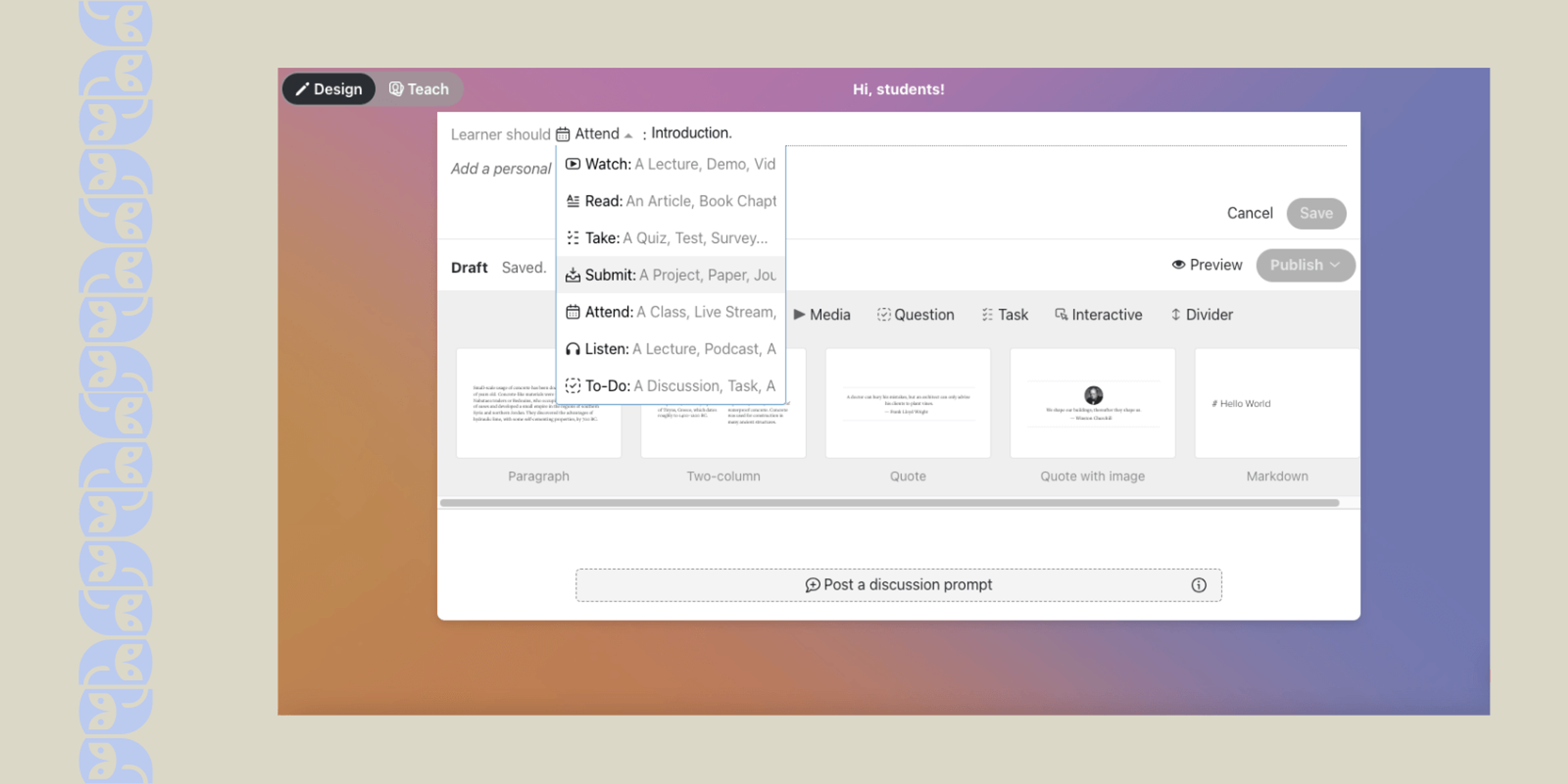Select the Interactive block category
The image size is (1568, 784).
point(1098,315)
